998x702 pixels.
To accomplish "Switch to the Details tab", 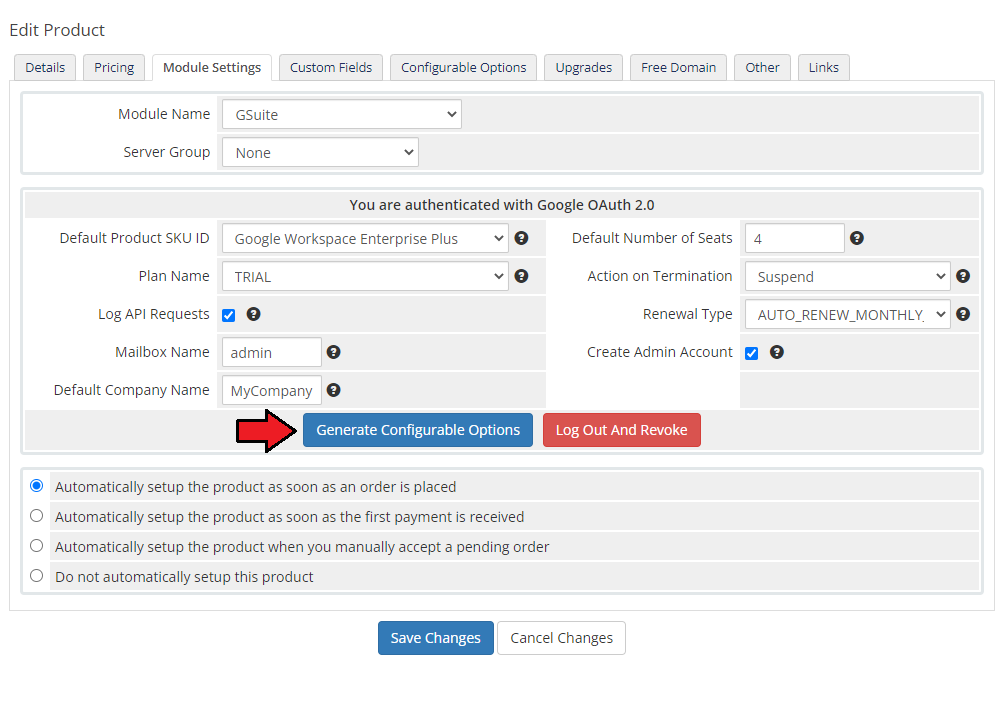I will coord(45,67).
